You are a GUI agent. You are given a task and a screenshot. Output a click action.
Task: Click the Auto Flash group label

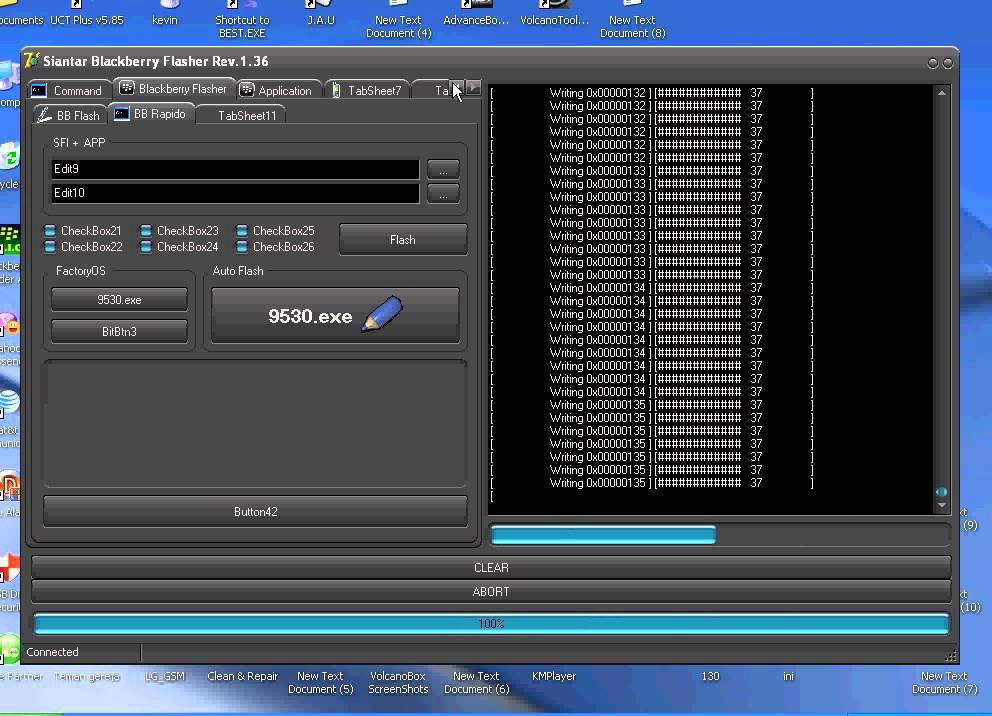coord(238,271)
